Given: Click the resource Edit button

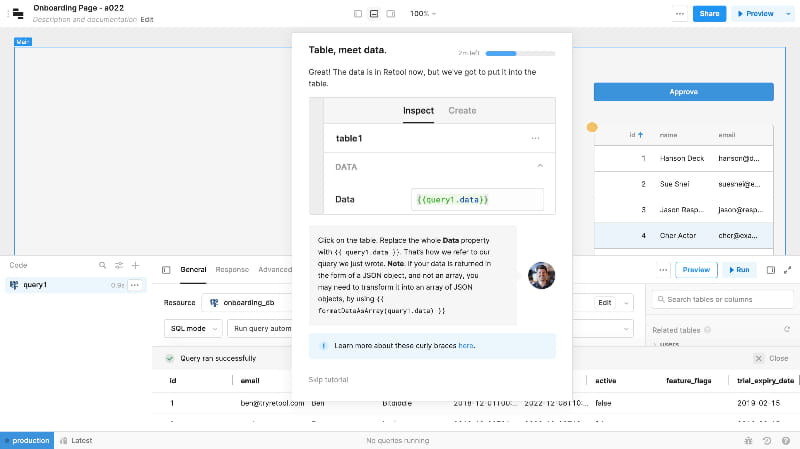Looking at the screenshot, I should (605, 303).
